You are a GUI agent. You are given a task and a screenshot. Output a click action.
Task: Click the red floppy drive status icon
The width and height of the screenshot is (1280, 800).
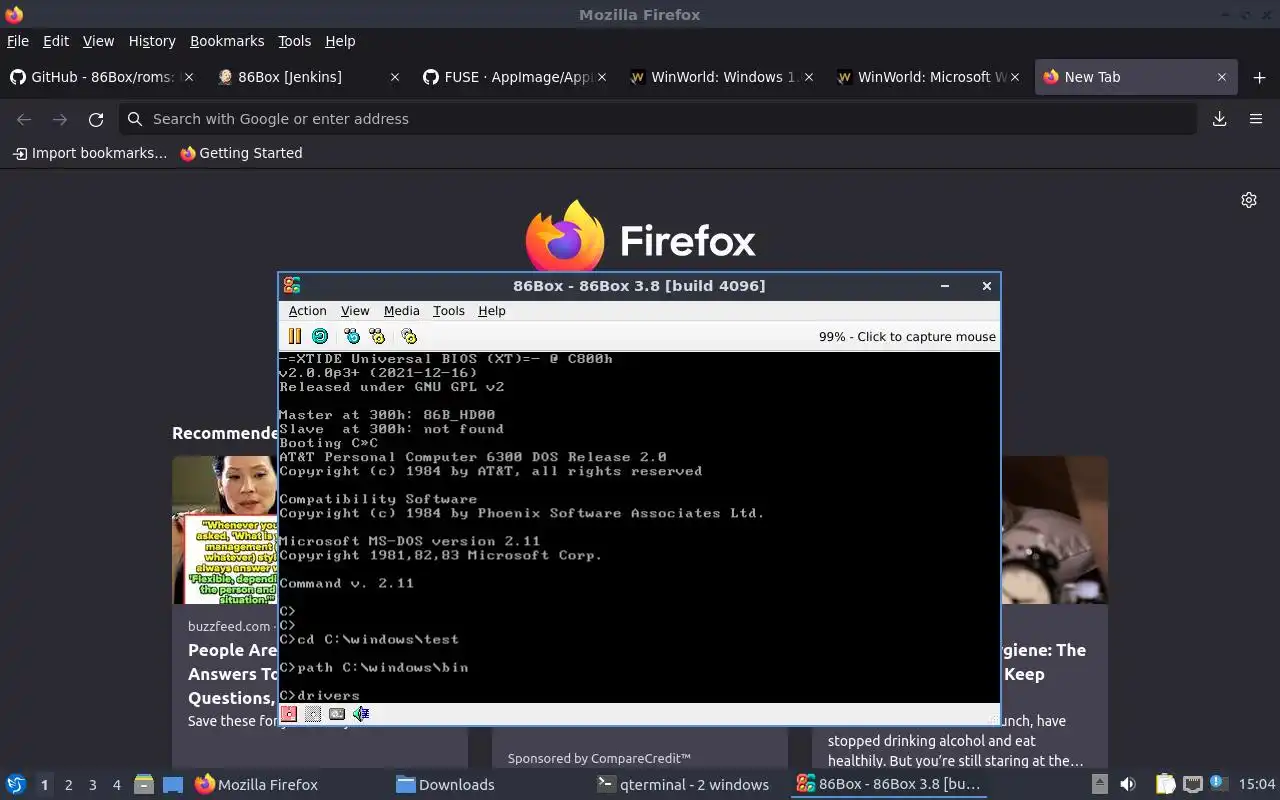point(289,714)
